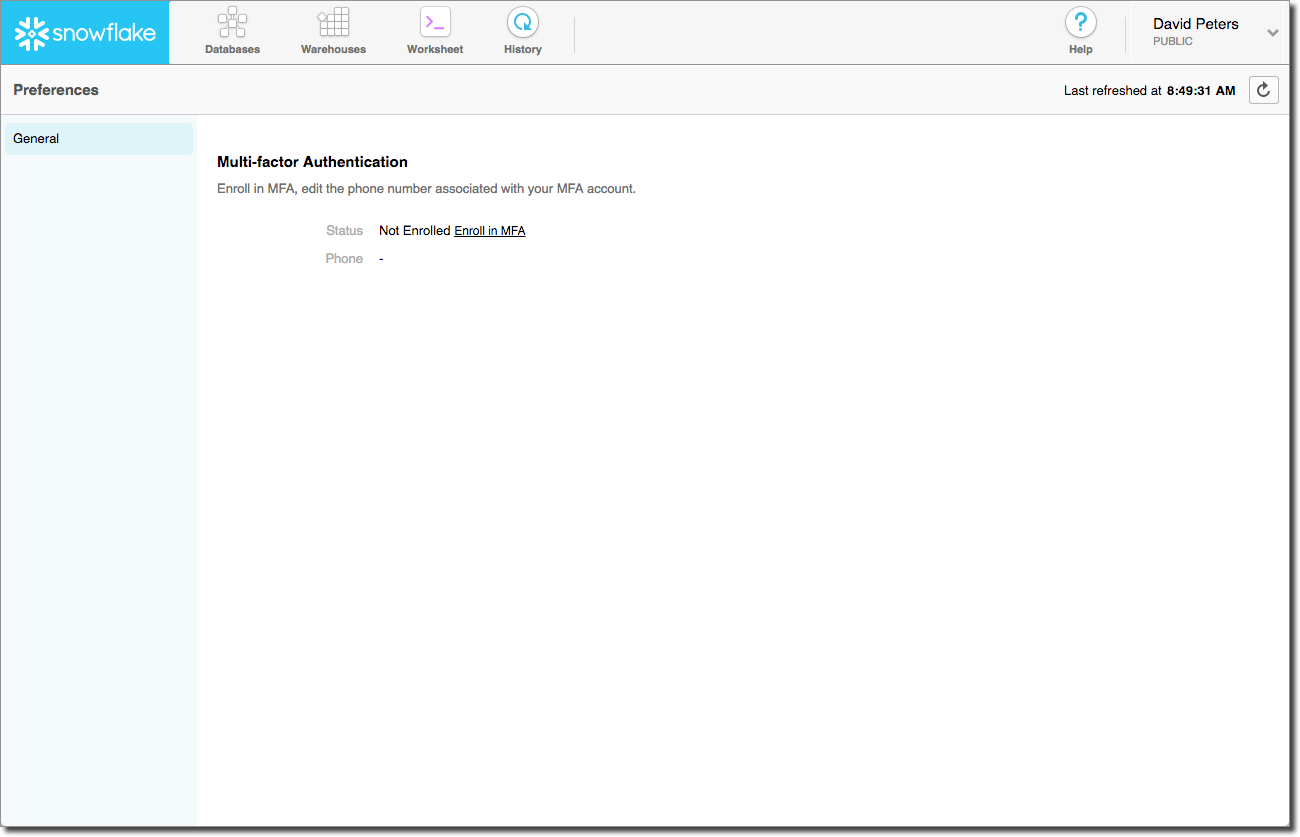1300x837 pixels.
Task: Click the Databases text label
Action: coord(232,49)
